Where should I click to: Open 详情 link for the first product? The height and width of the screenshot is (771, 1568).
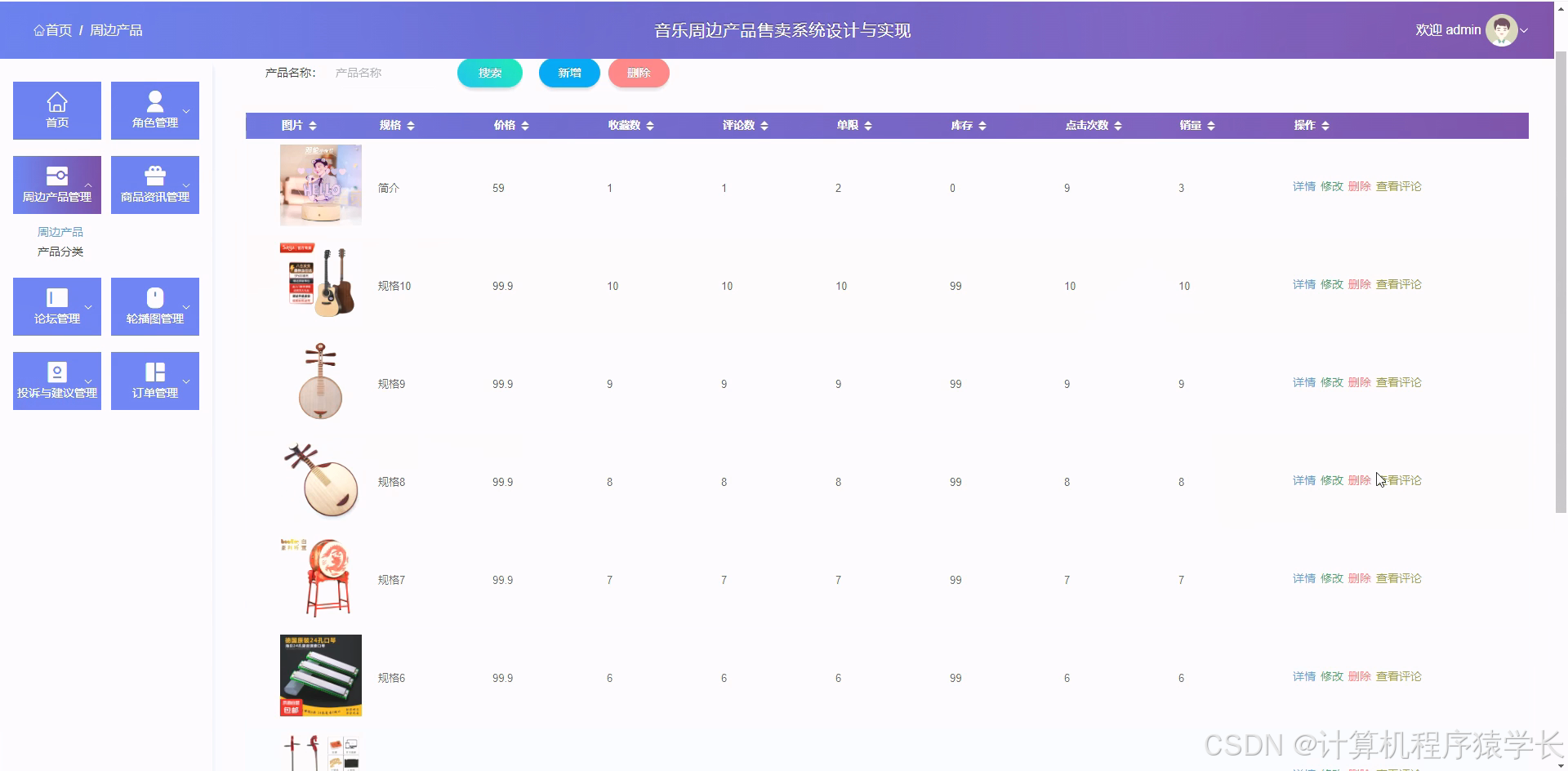pos(1303,186)
